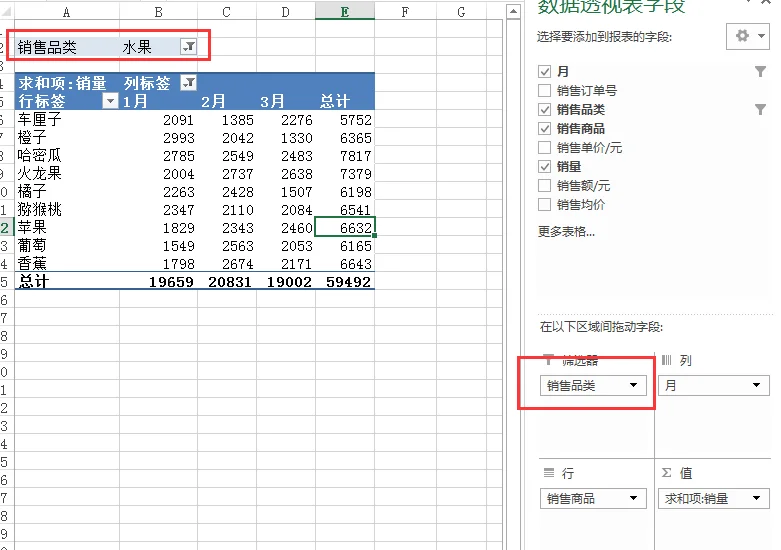The height and width of the screenshot is (550, 781).
Task: Open the 行标签 filter dropdown
Action: (110, 101)
